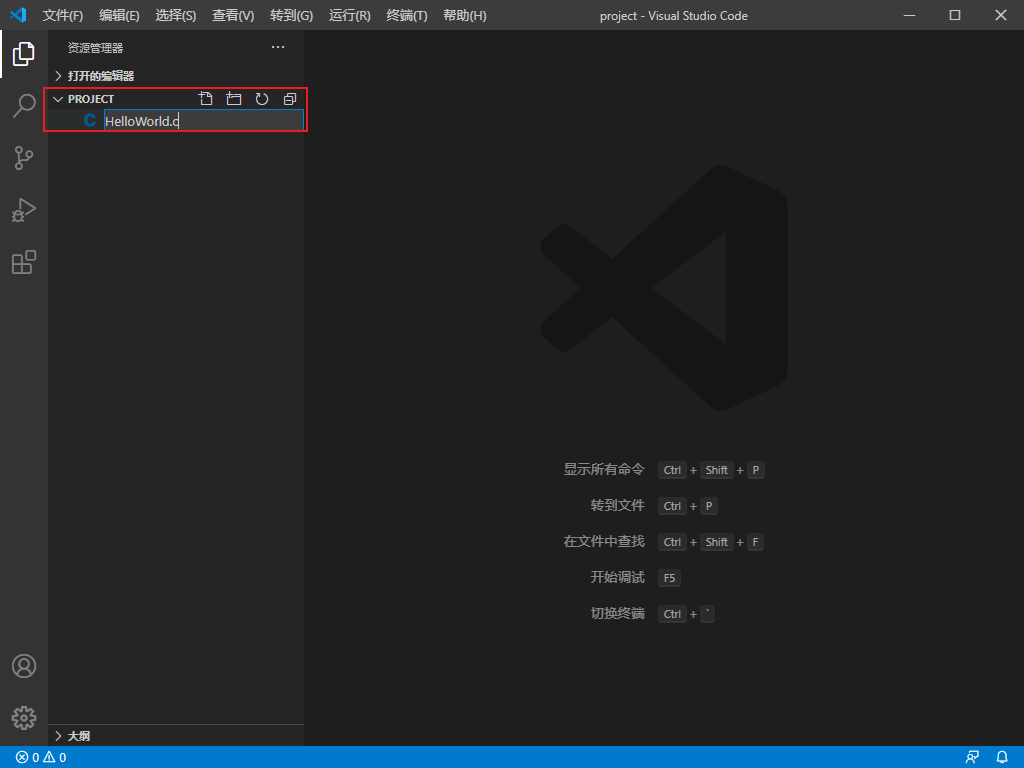Open notifications bell in status bar

coord(1002,758)
